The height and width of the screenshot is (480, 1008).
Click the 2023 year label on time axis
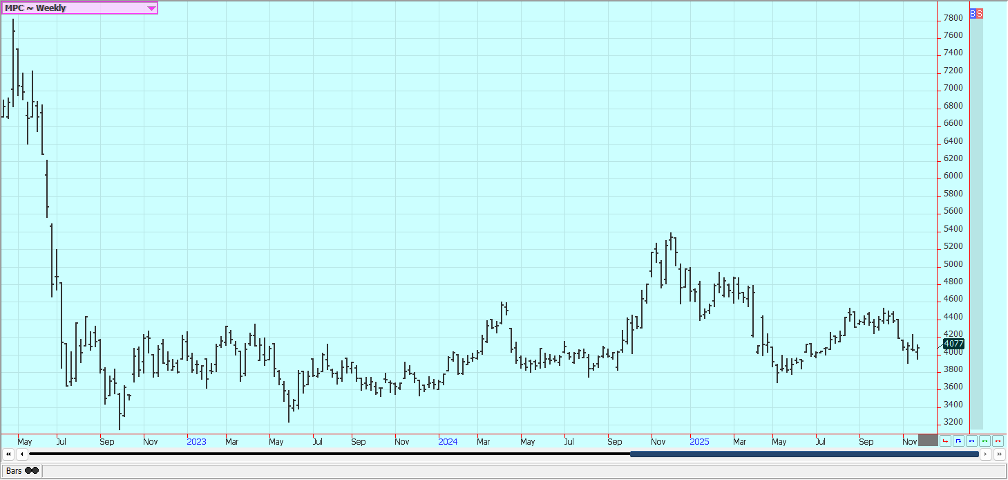click(x=196, y=440)
